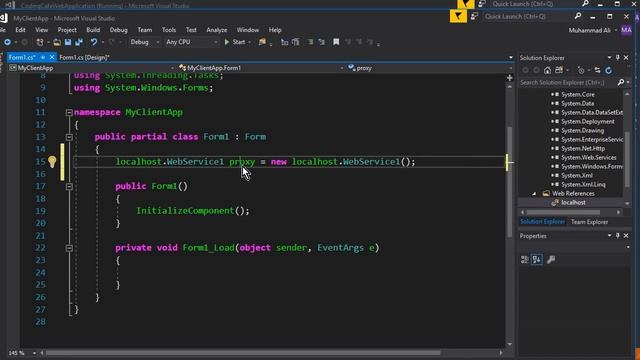The image size is (640, 360).
Task: Click the Solution Explorer search magnifier icon
Action: click(x=621, y=82)
